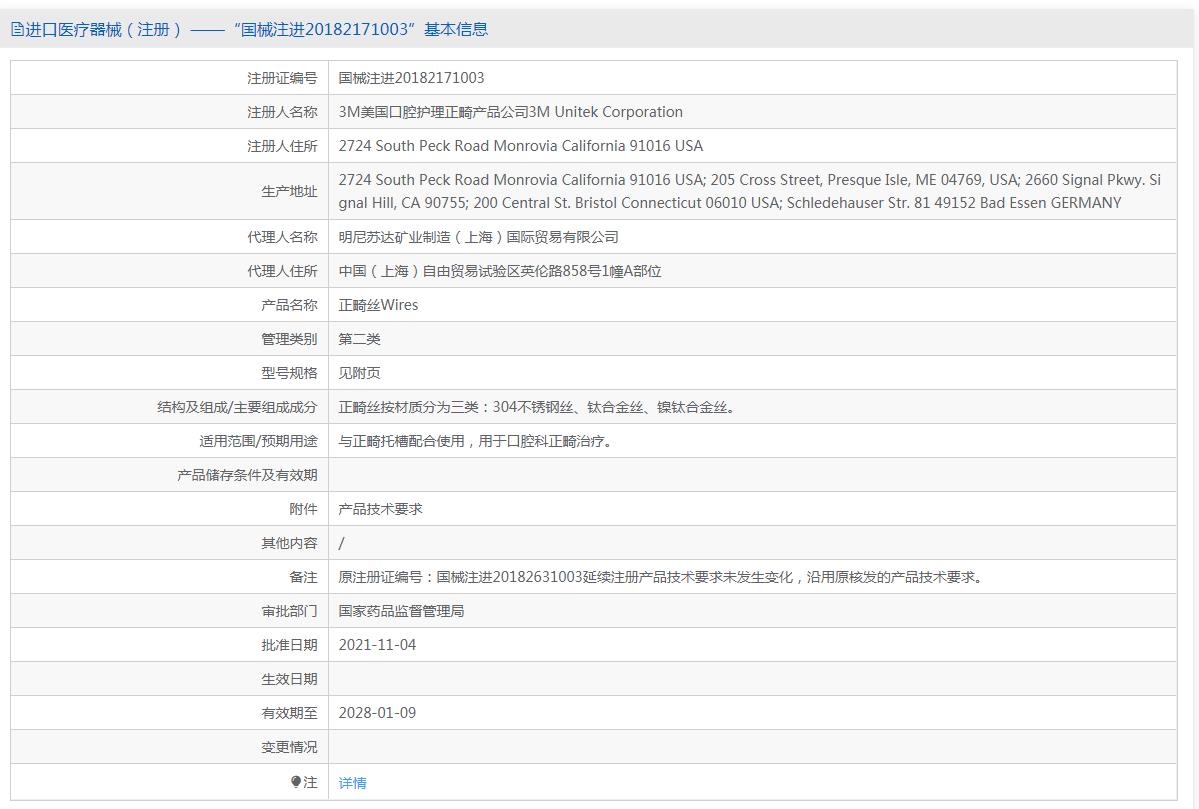Select the 见附页 specification value
Screen dimensions: 1199x809
tap(359, 373)
